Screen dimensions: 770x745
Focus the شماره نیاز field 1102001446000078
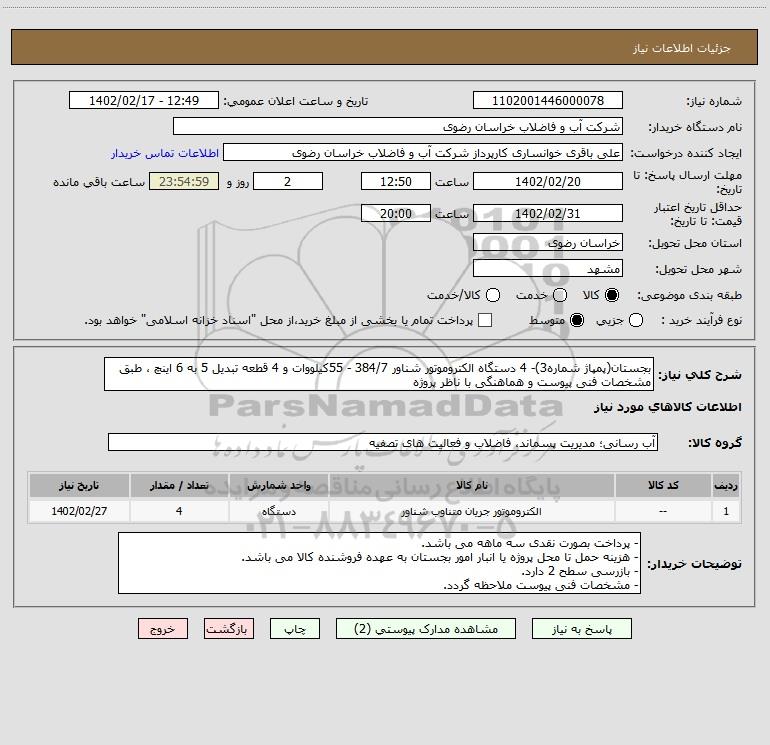(x=548, y=101)
